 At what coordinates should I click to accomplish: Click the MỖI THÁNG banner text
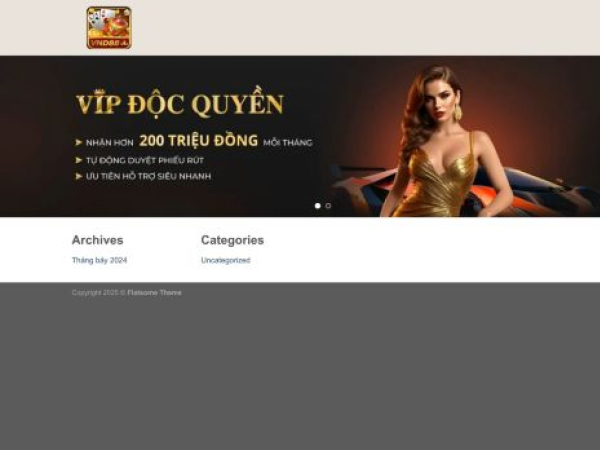(288, 143)
